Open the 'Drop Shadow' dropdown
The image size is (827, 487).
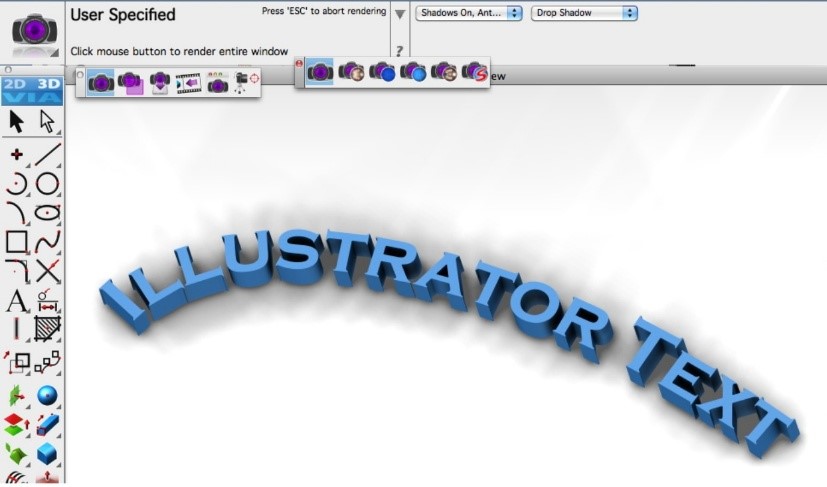[x=584, y=13]
